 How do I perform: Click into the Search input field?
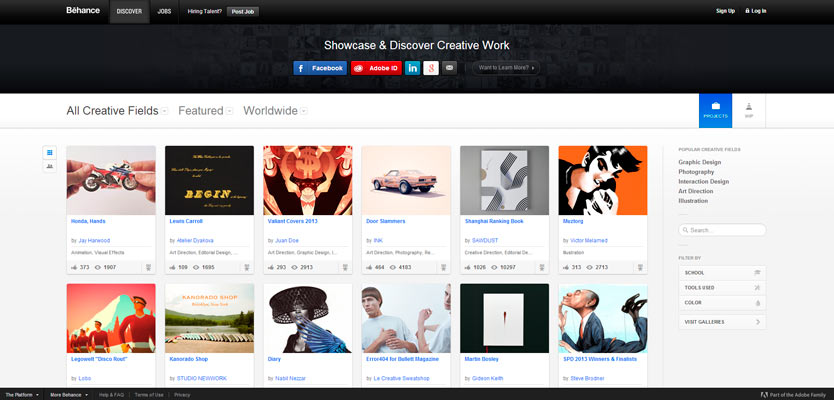[722, 230]
